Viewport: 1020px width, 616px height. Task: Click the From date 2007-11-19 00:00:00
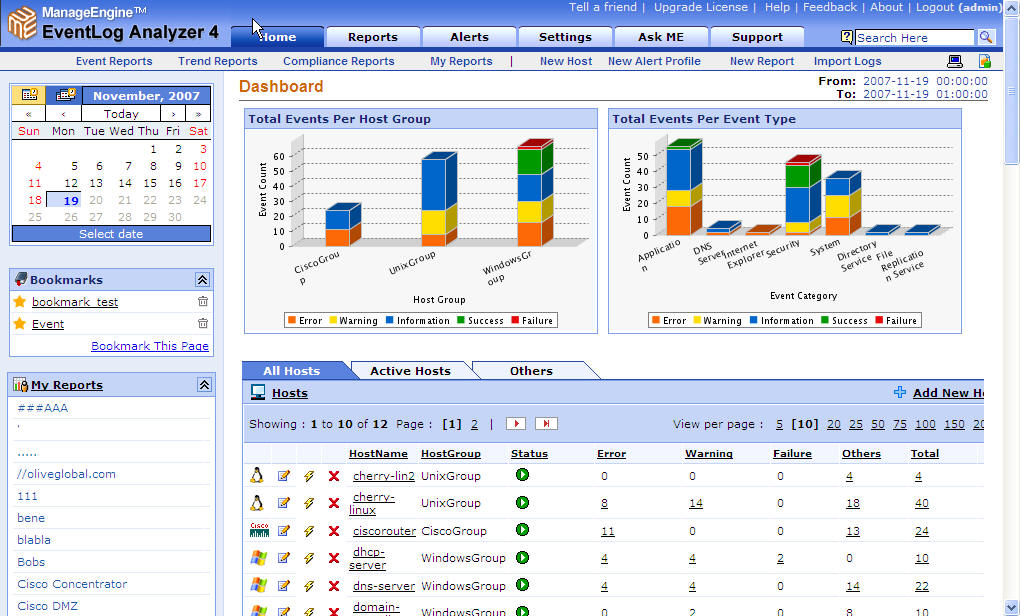click(925, 81)
